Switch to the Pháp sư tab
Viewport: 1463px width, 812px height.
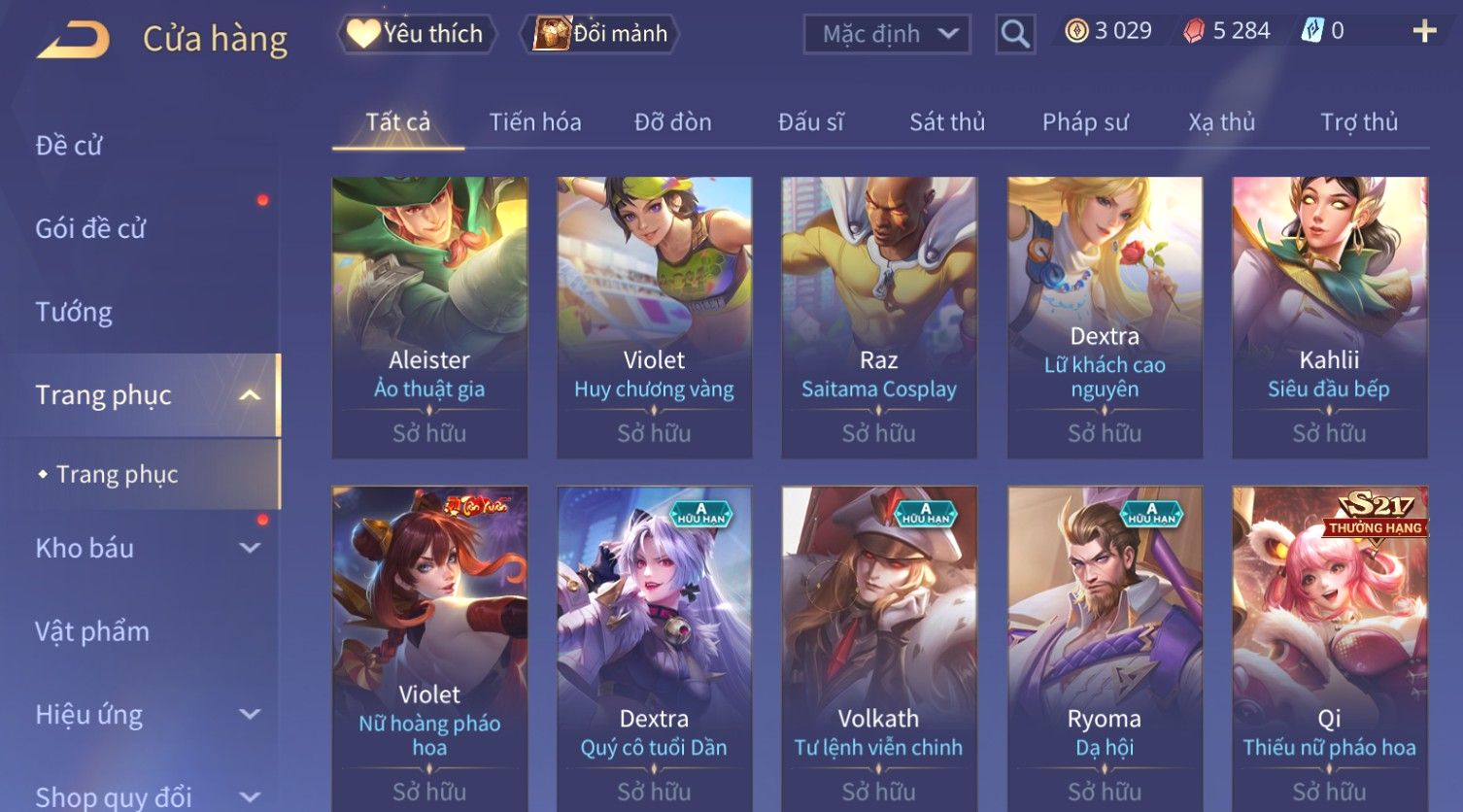pyautogui.click(x=1085, y=122)
